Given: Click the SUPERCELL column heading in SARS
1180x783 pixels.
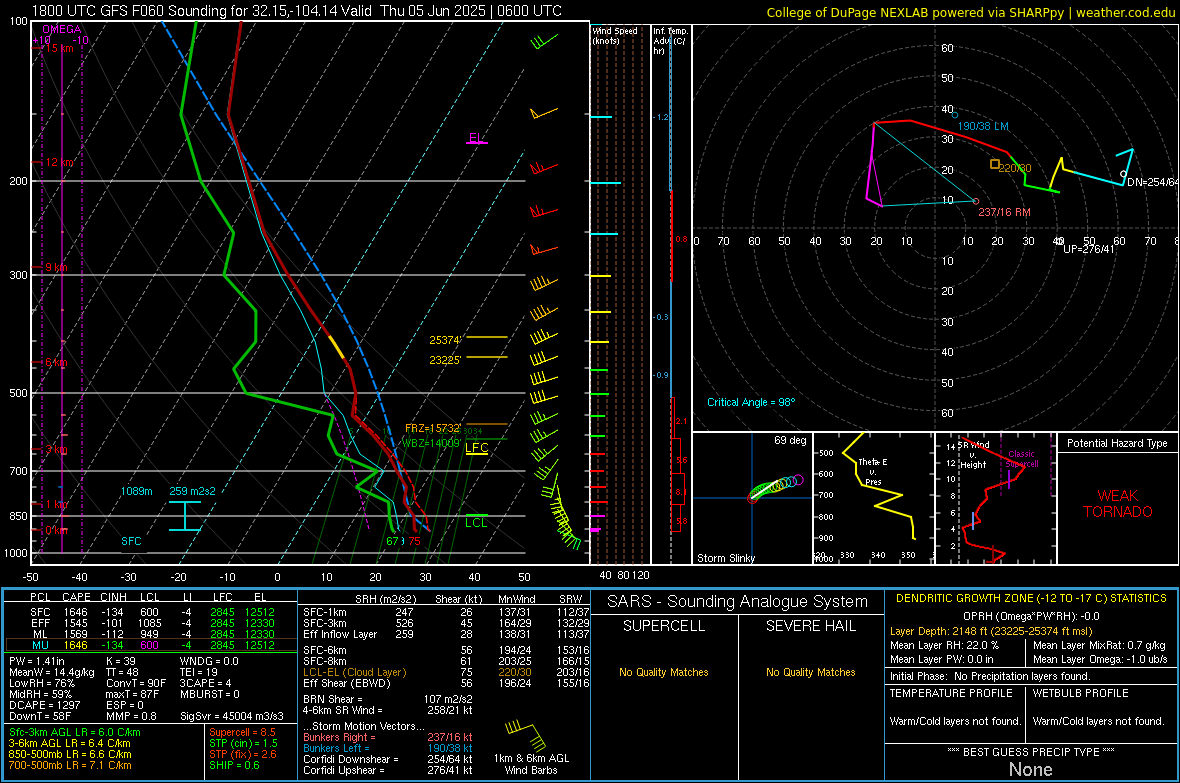Looking at the screenshot, I should coord(664,626).
